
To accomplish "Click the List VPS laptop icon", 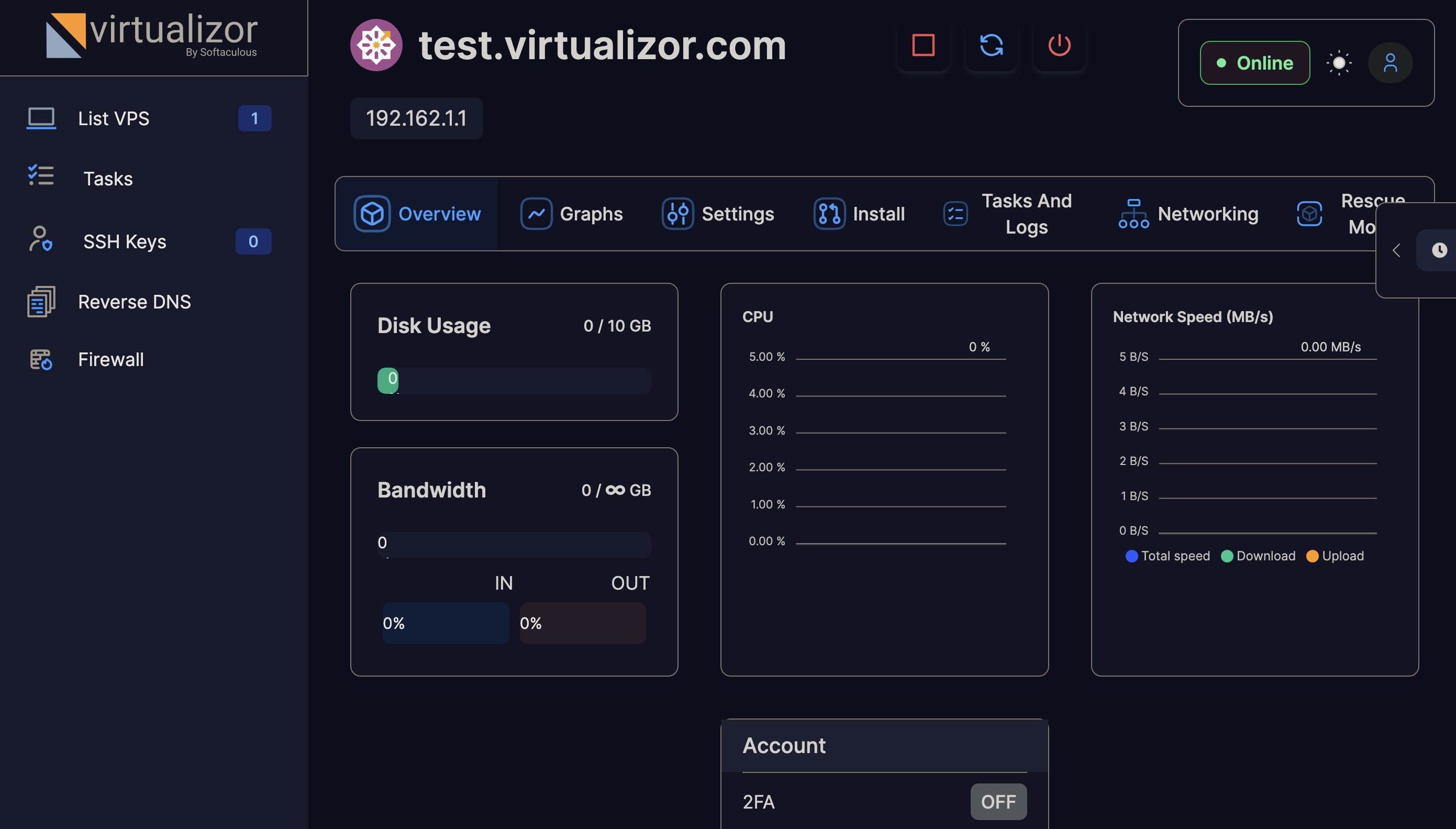I will click(41, 118).
